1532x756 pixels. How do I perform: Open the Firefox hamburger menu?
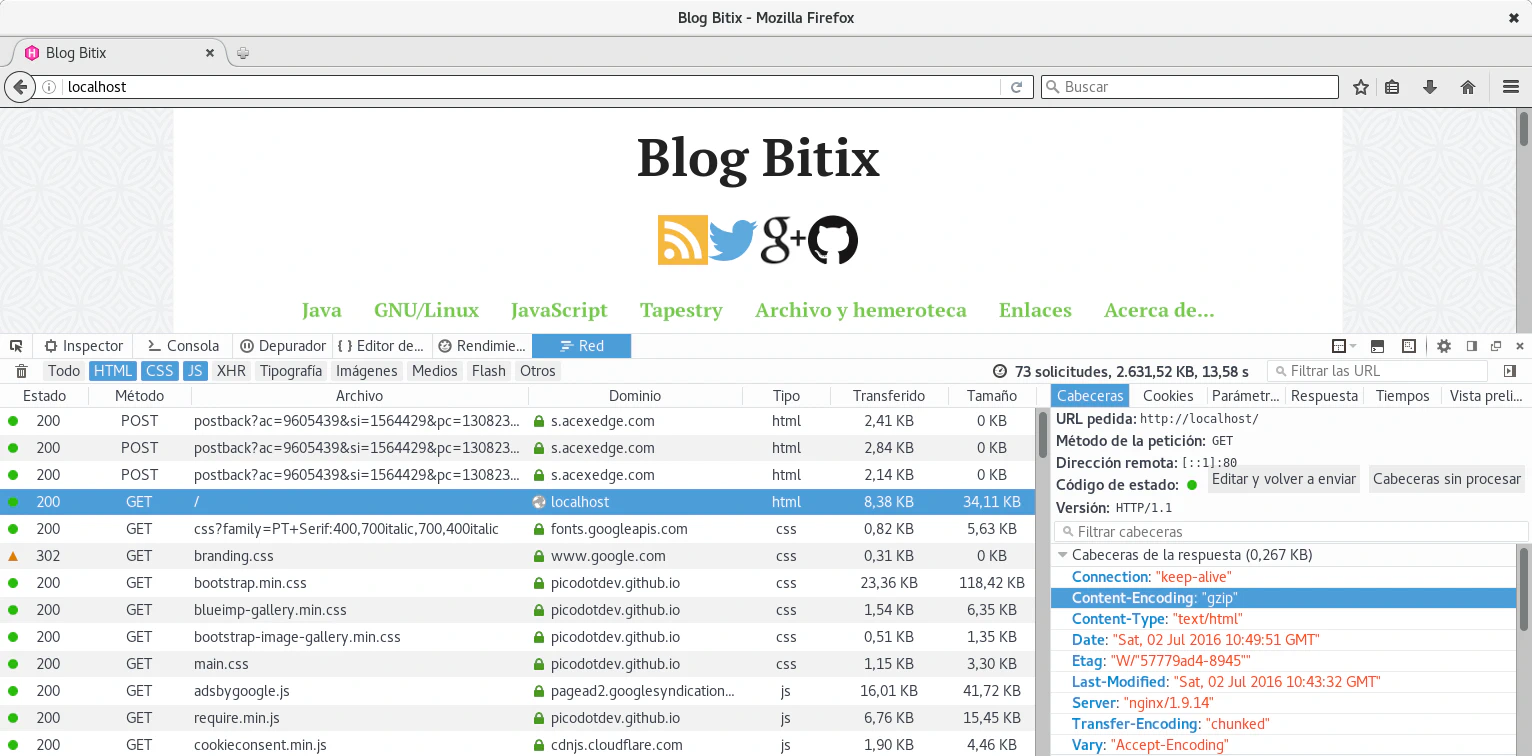(x=1510, y=87)
